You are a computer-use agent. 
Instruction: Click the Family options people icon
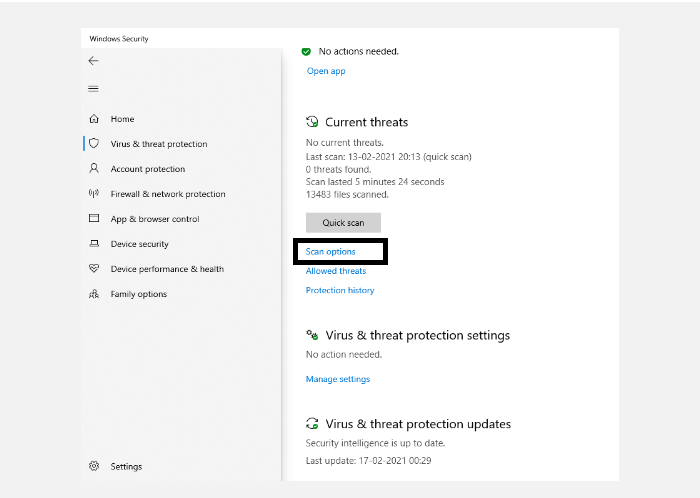(x=94, y=294)
